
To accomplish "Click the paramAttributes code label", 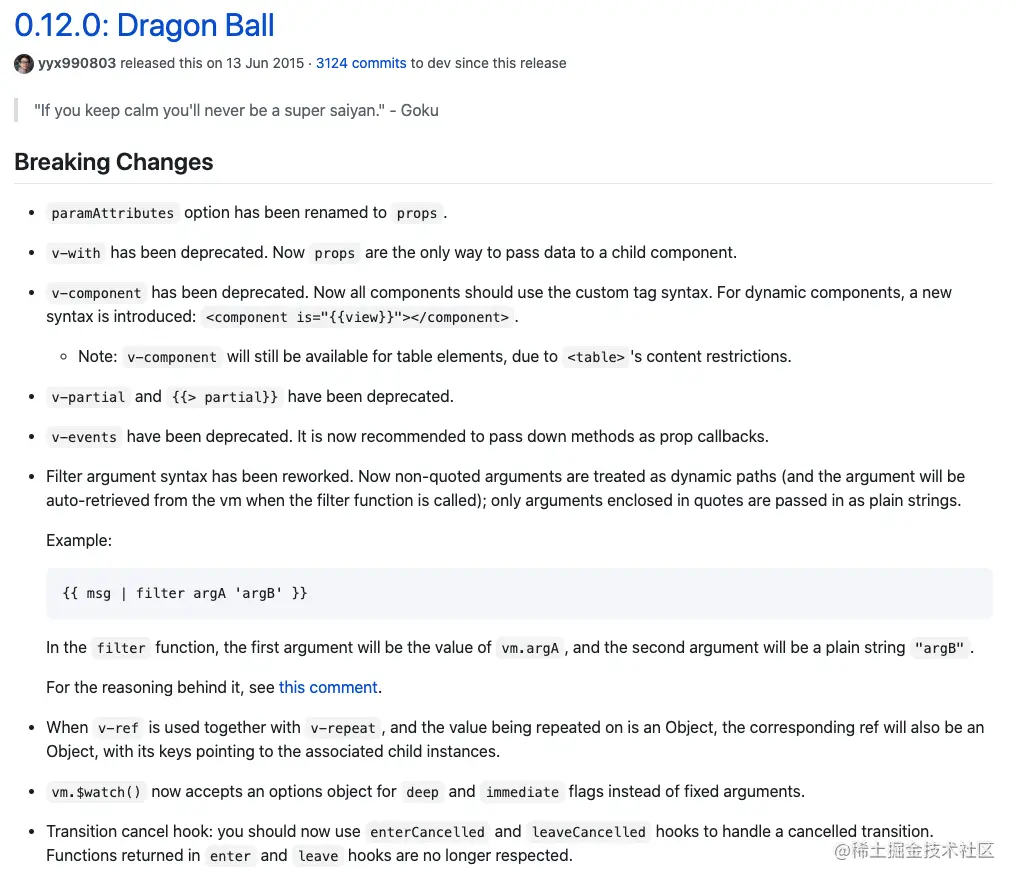I will [x=112, y=213].
